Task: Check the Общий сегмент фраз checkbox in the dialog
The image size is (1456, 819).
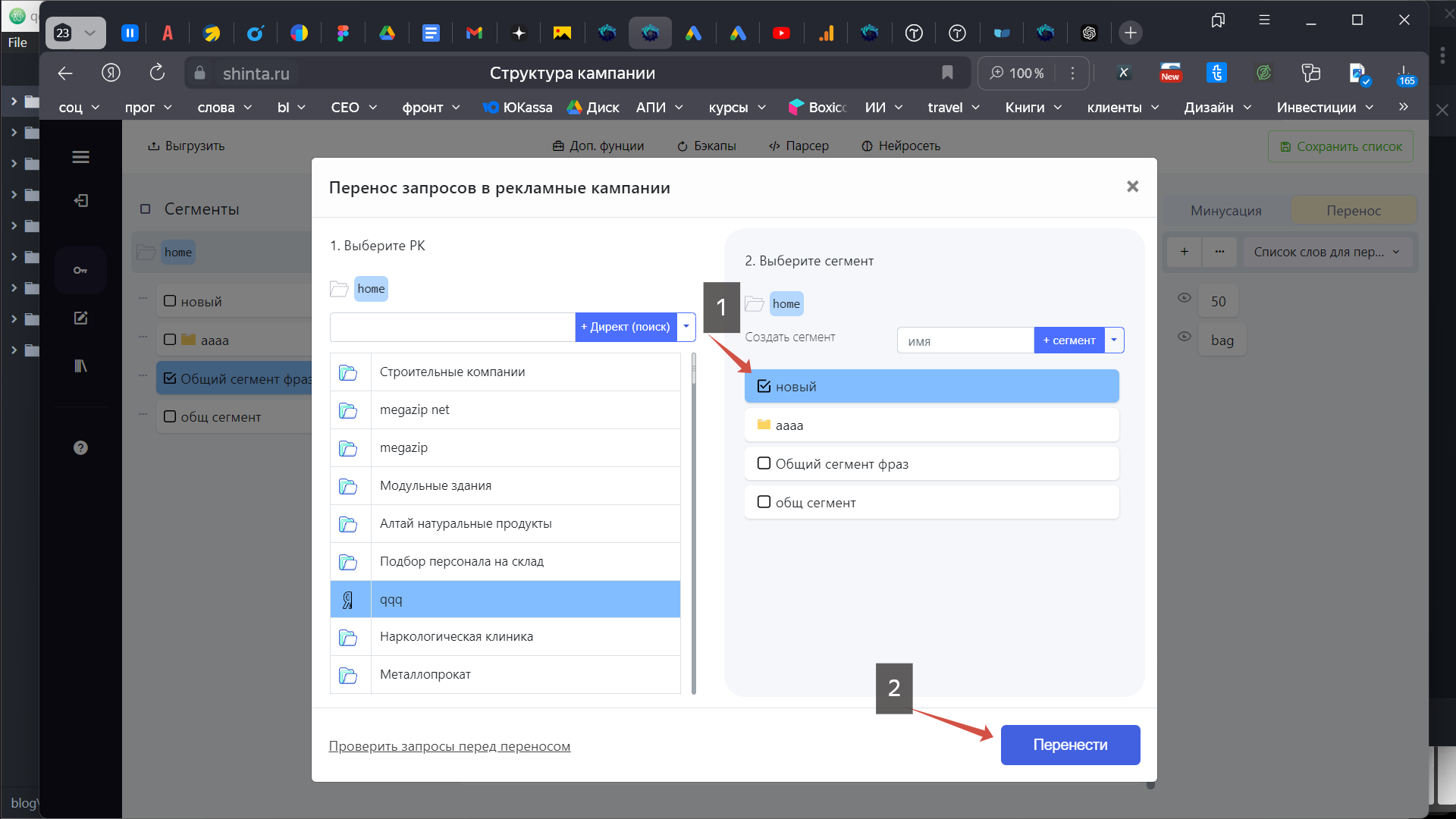Action: 764,463
